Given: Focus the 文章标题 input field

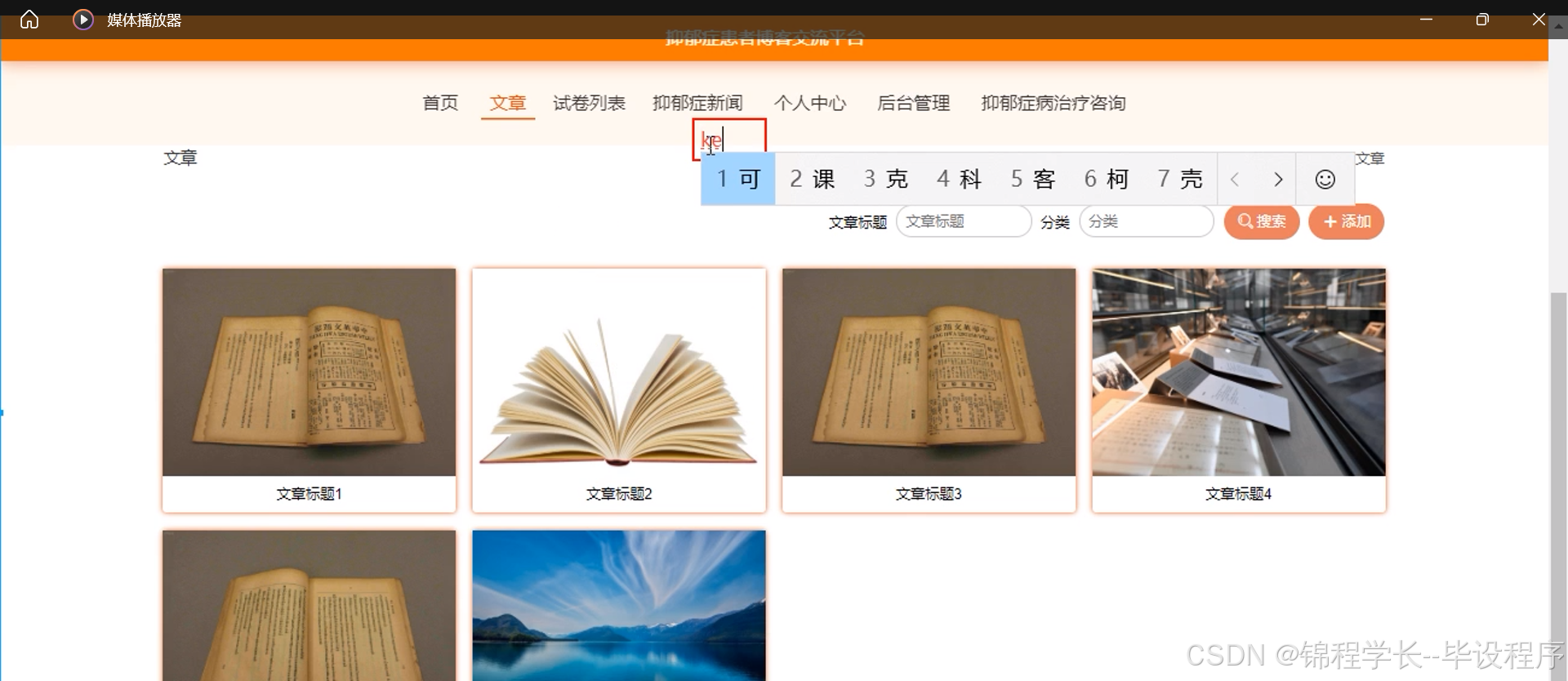Looking at the screenshot, I should pyautogui.click(x=964, y=221).
